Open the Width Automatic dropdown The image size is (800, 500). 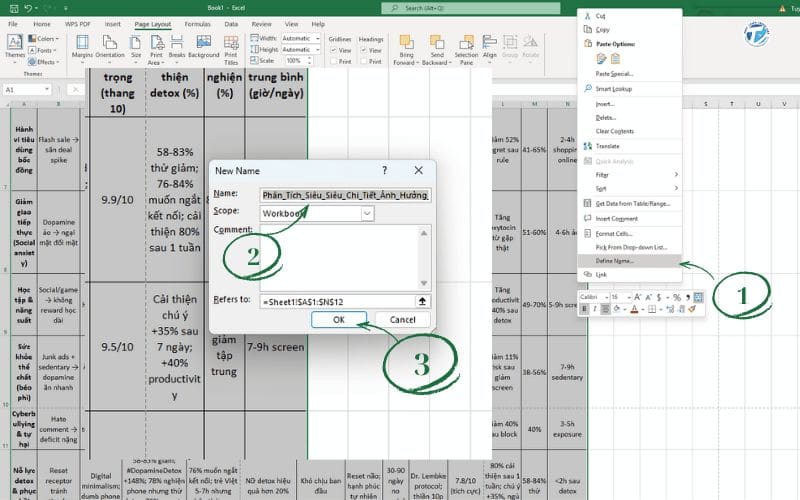coord(317,38)
